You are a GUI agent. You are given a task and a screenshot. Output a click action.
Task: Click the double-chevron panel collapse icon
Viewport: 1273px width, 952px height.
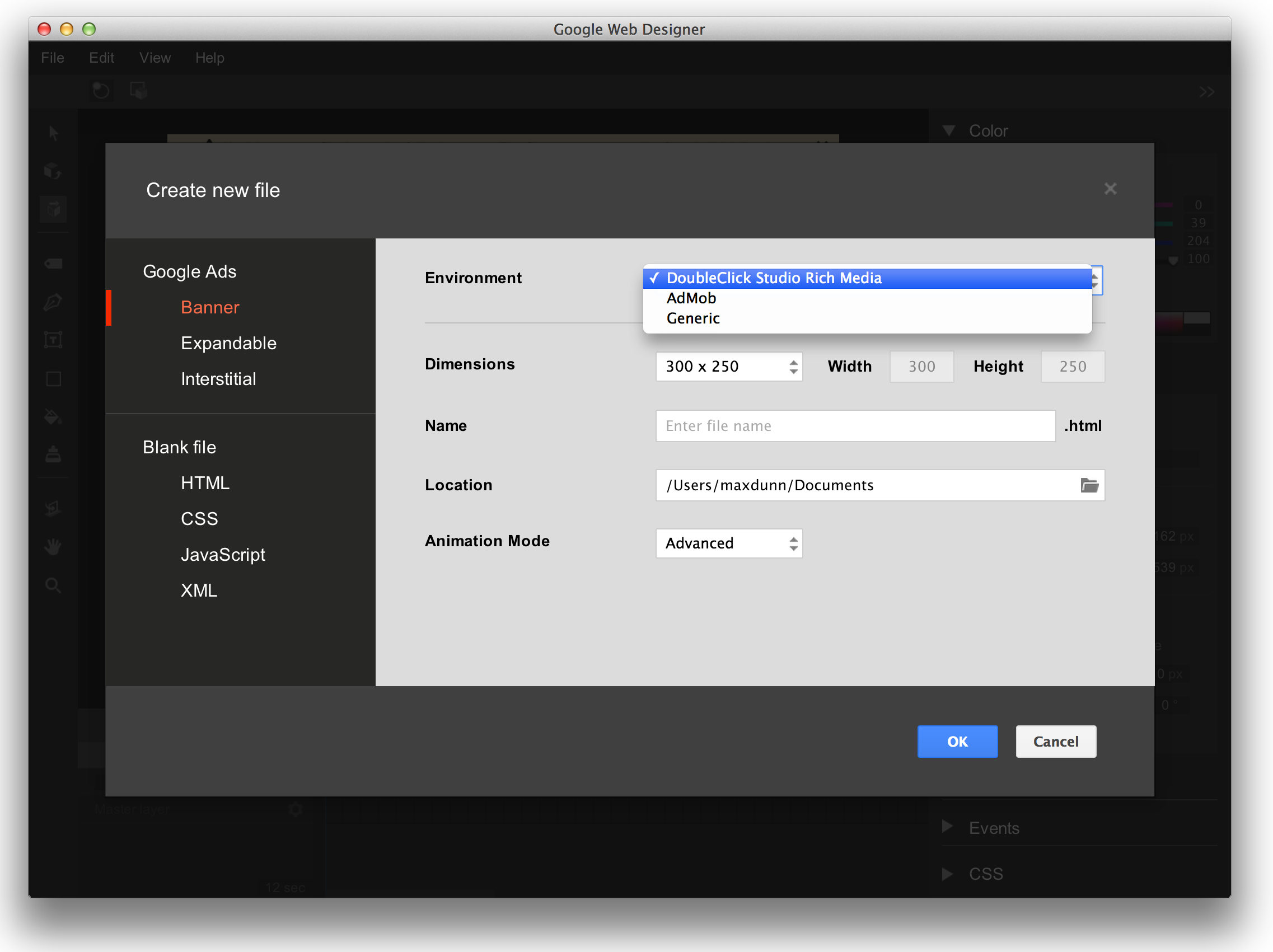pyautogui.click(x=1207, y=92)
